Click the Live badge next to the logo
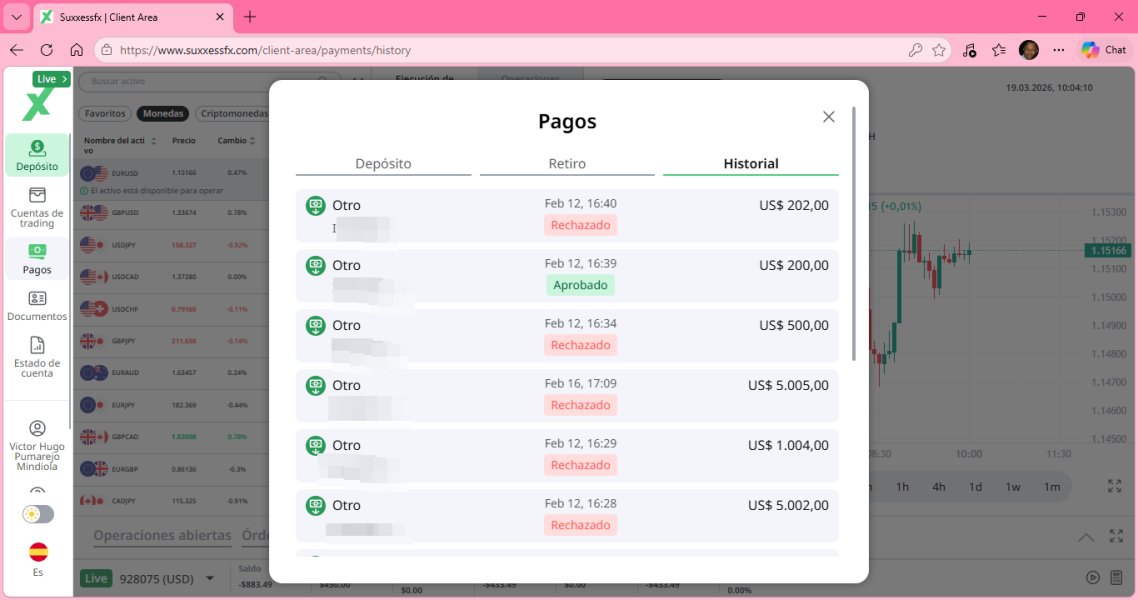Screen dimensions: 1138x600 (x=51, y=78)
